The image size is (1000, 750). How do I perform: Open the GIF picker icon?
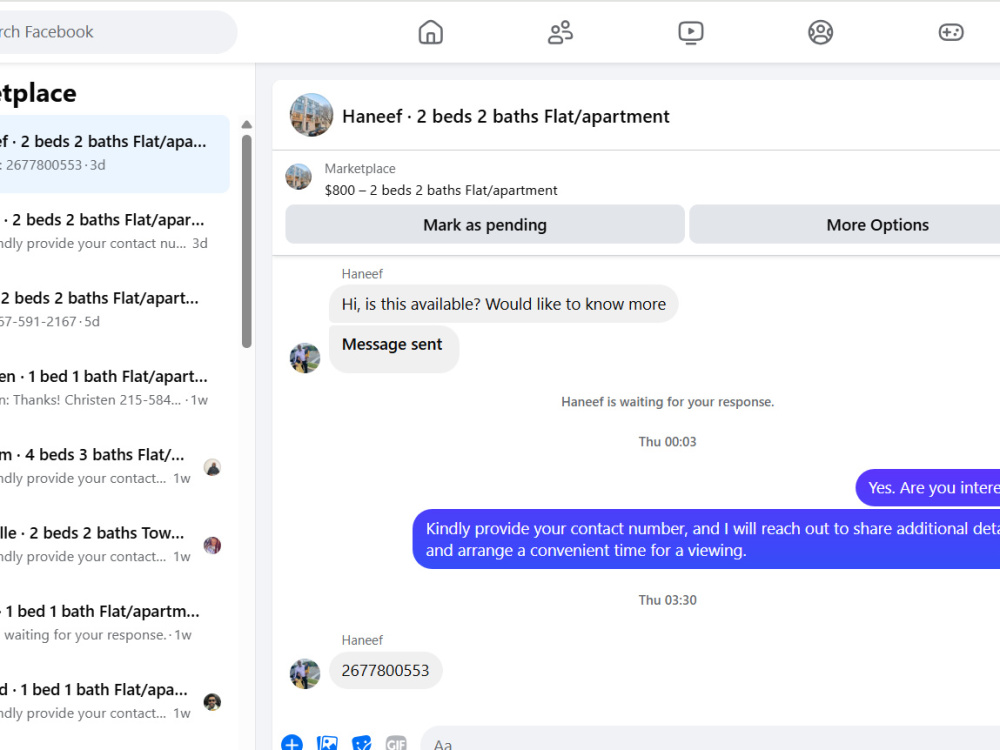(396, 743)
